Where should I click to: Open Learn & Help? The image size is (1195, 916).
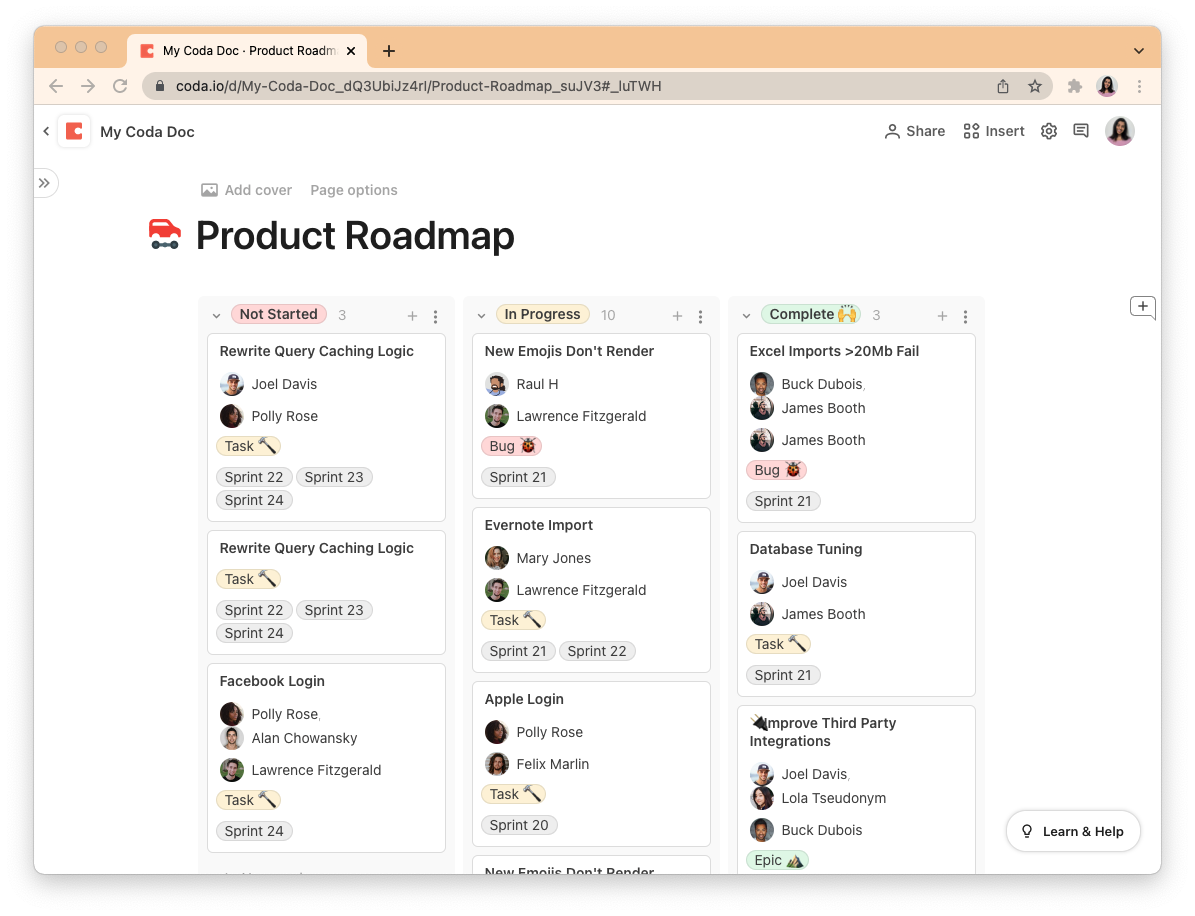click(1073, 831)
